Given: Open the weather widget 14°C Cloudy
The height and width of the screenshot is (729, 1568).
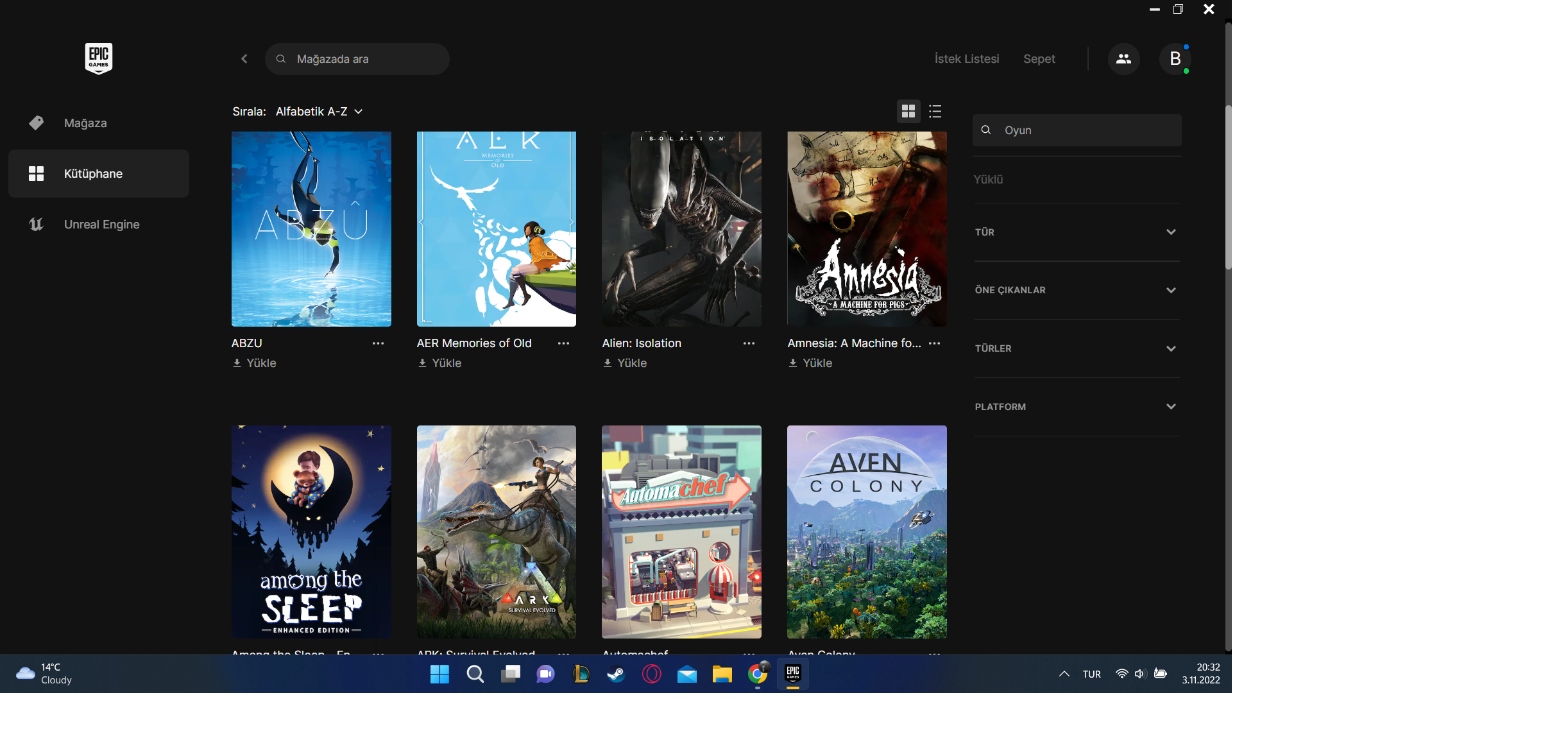Looking at the screenshot, I should 44,674.
